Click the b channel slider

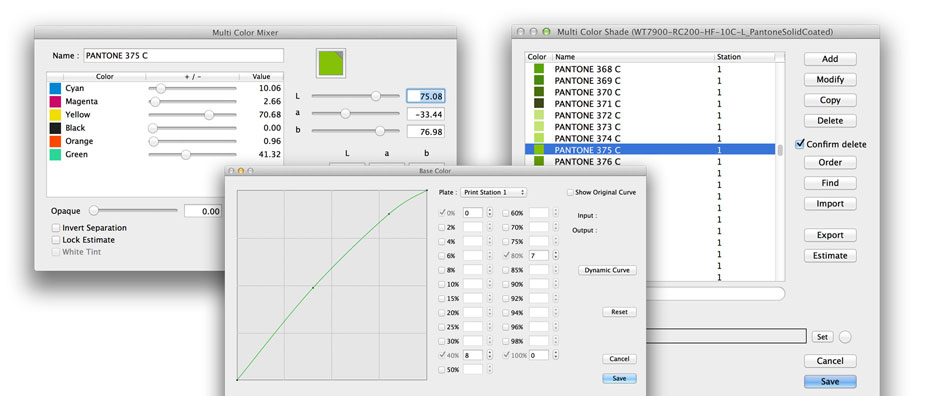pos(355,131)
